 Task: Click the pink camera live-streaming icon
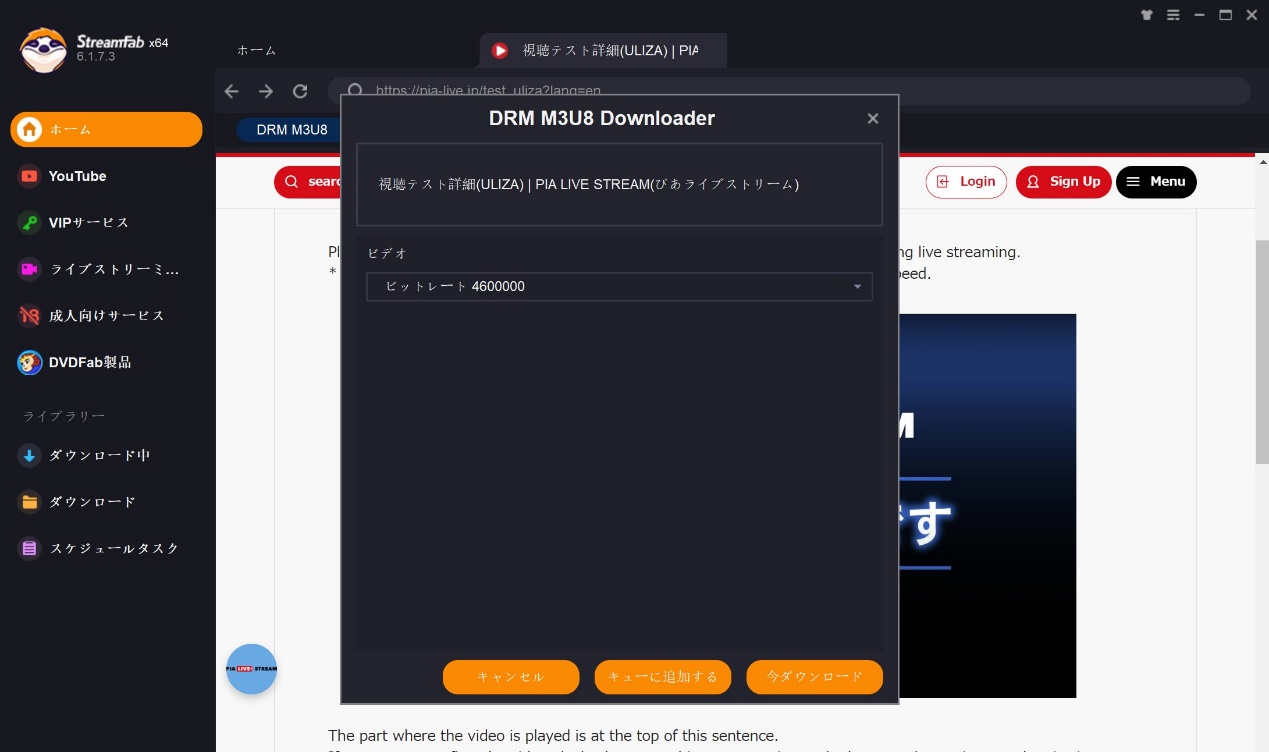(30, 269)
